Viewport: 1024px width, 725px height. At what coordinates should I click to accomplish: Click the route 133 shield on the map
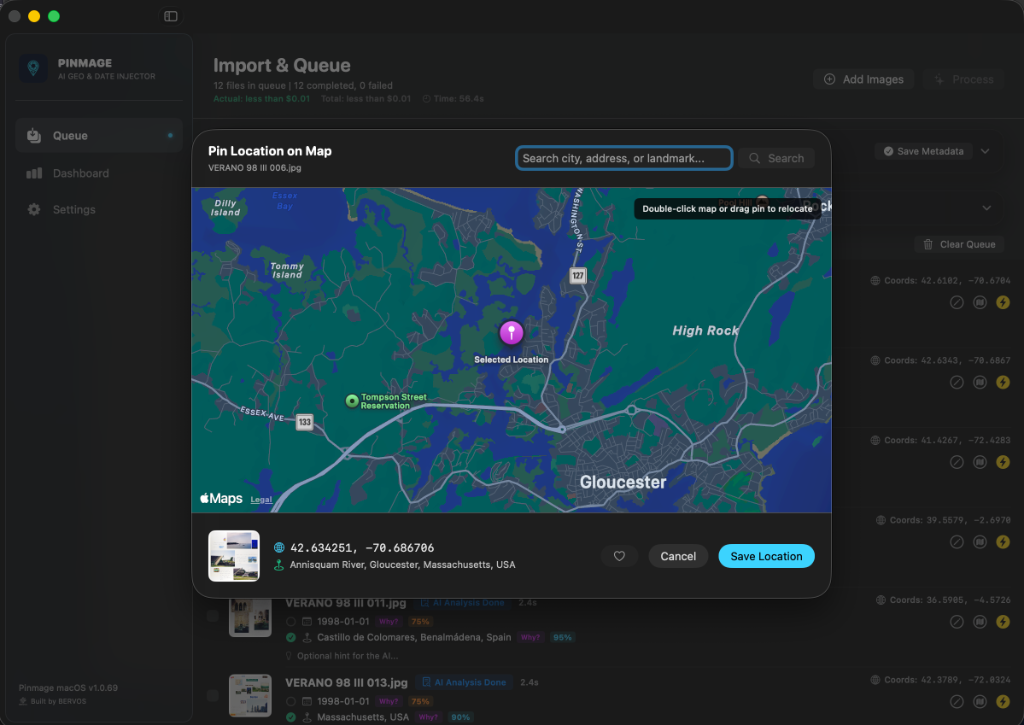(304, 422)
